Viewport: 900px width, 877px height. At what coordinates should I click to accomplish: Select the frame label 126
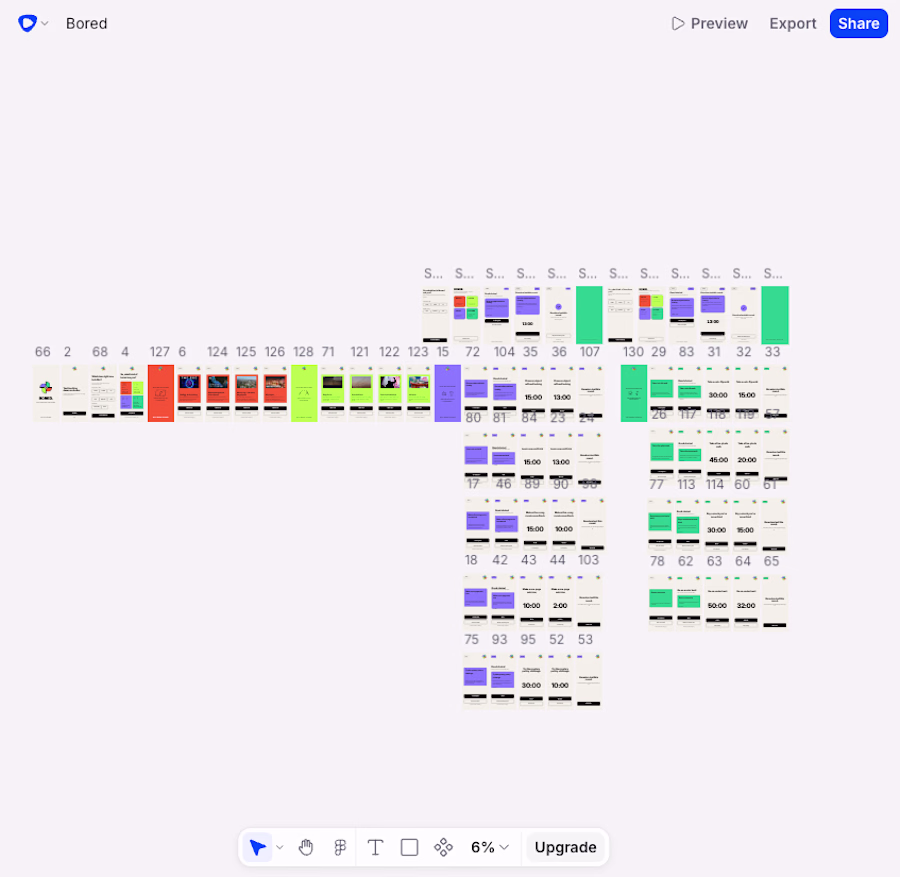click(x=274, y=352)
